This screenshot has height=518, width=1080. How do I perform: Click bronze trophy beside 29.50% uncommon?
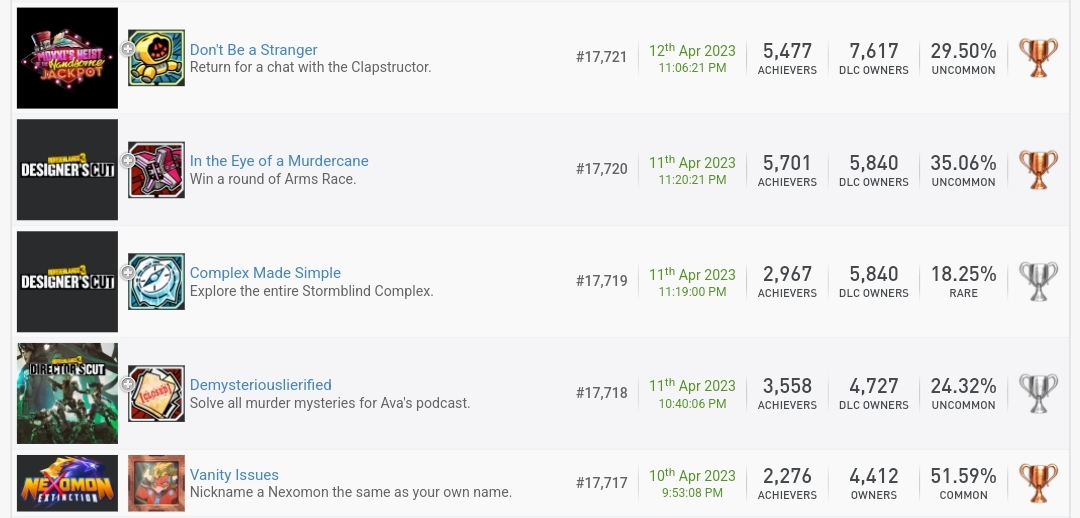(x=1037, y=58)
